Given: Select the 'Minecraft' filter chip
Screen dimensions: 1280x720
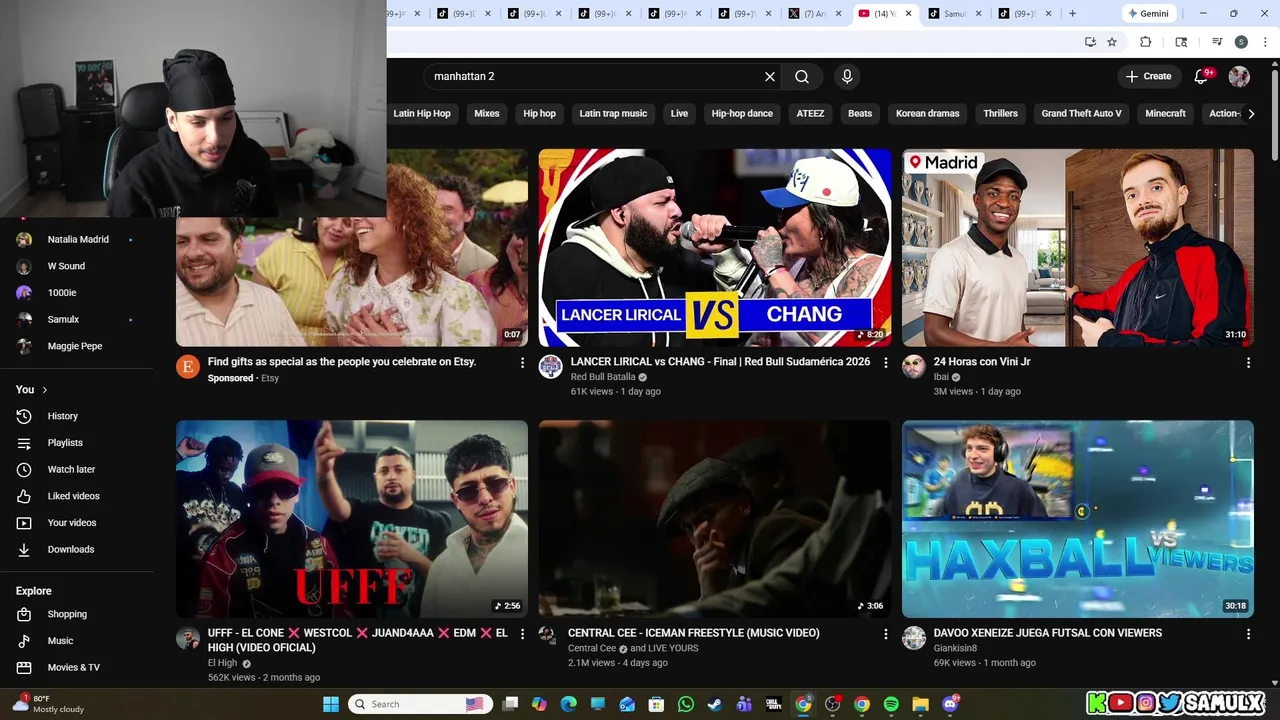Looking at the screenshot, I should (1165, 114).
